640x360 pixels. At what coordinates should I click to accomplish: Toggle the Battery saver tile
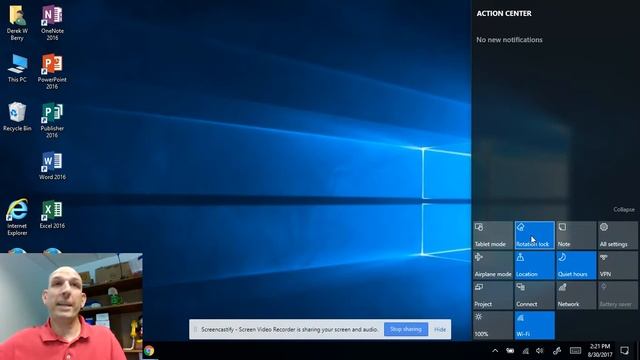[x=618, y=295]
